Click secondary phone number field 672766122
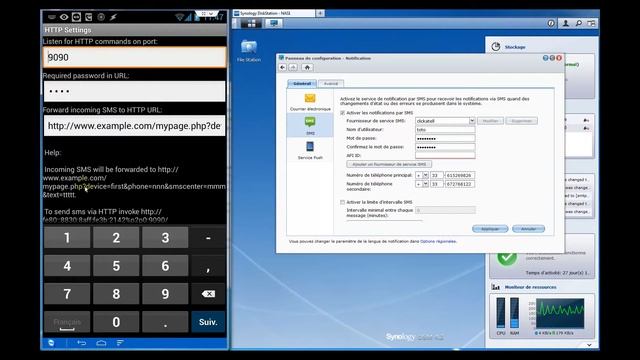The height and width of the screenshot is (360, 640). (460, 184)
